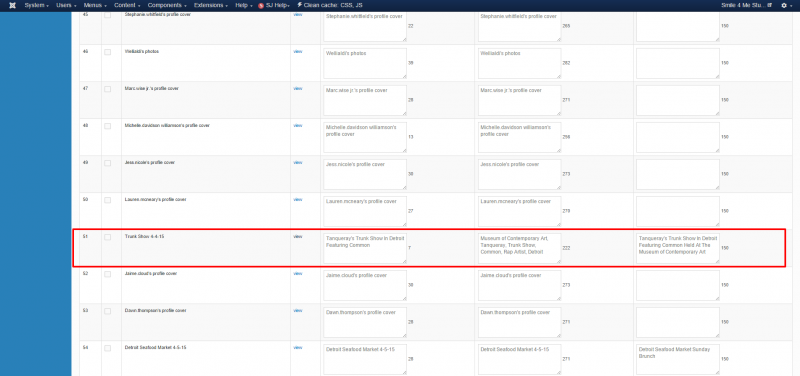
Task: Click the empty description field in Jaime.cloud's row
Action: tap(678, 285)
